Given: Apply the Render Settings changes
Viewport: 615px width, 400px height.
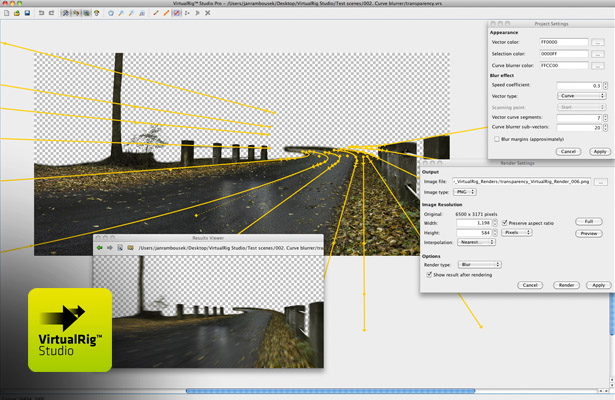Looking at the screenshot, I should (599, 285).
